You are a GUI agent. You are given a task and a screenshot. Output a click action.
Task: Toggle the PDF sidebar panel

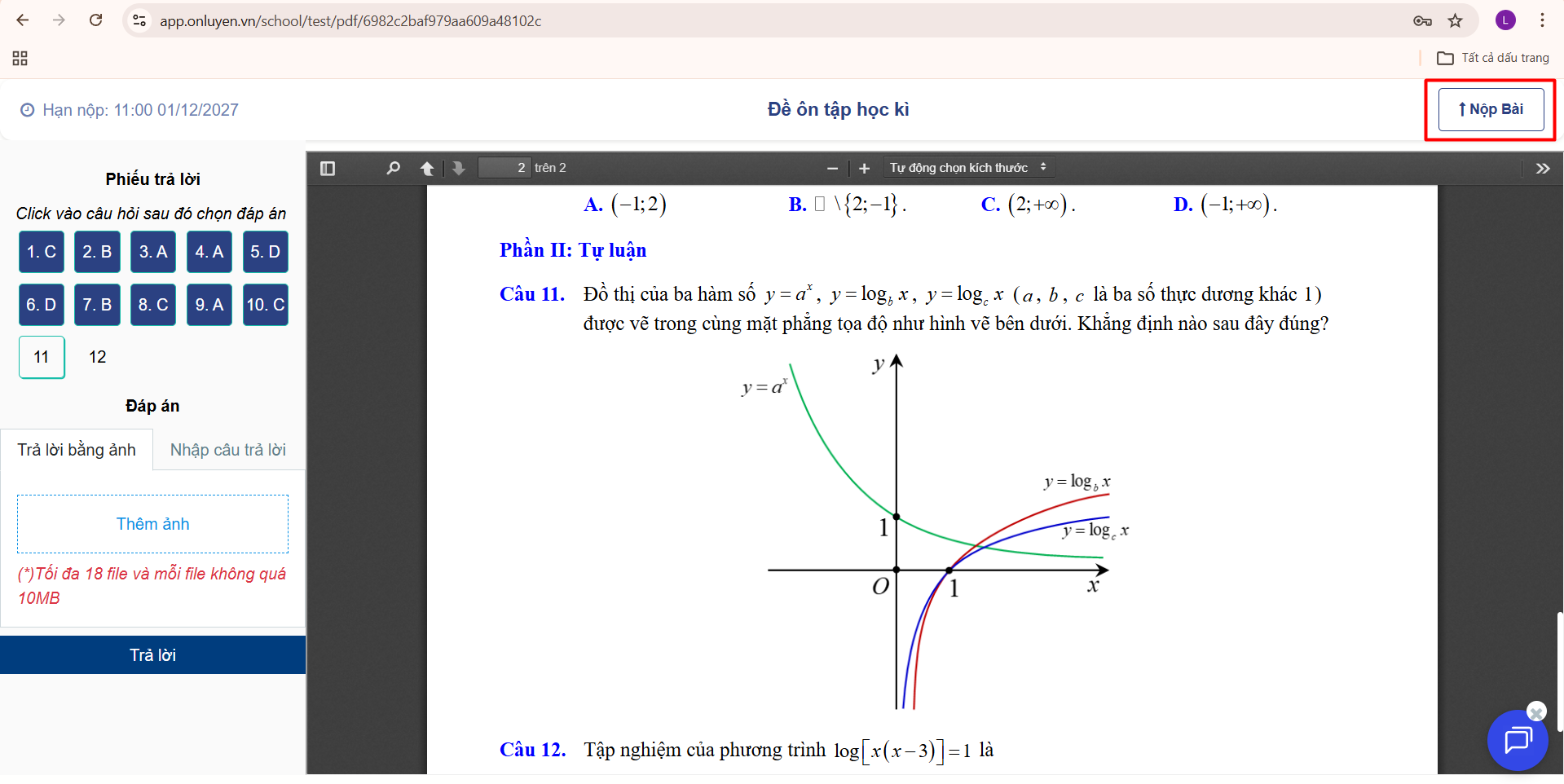point(328,169)
